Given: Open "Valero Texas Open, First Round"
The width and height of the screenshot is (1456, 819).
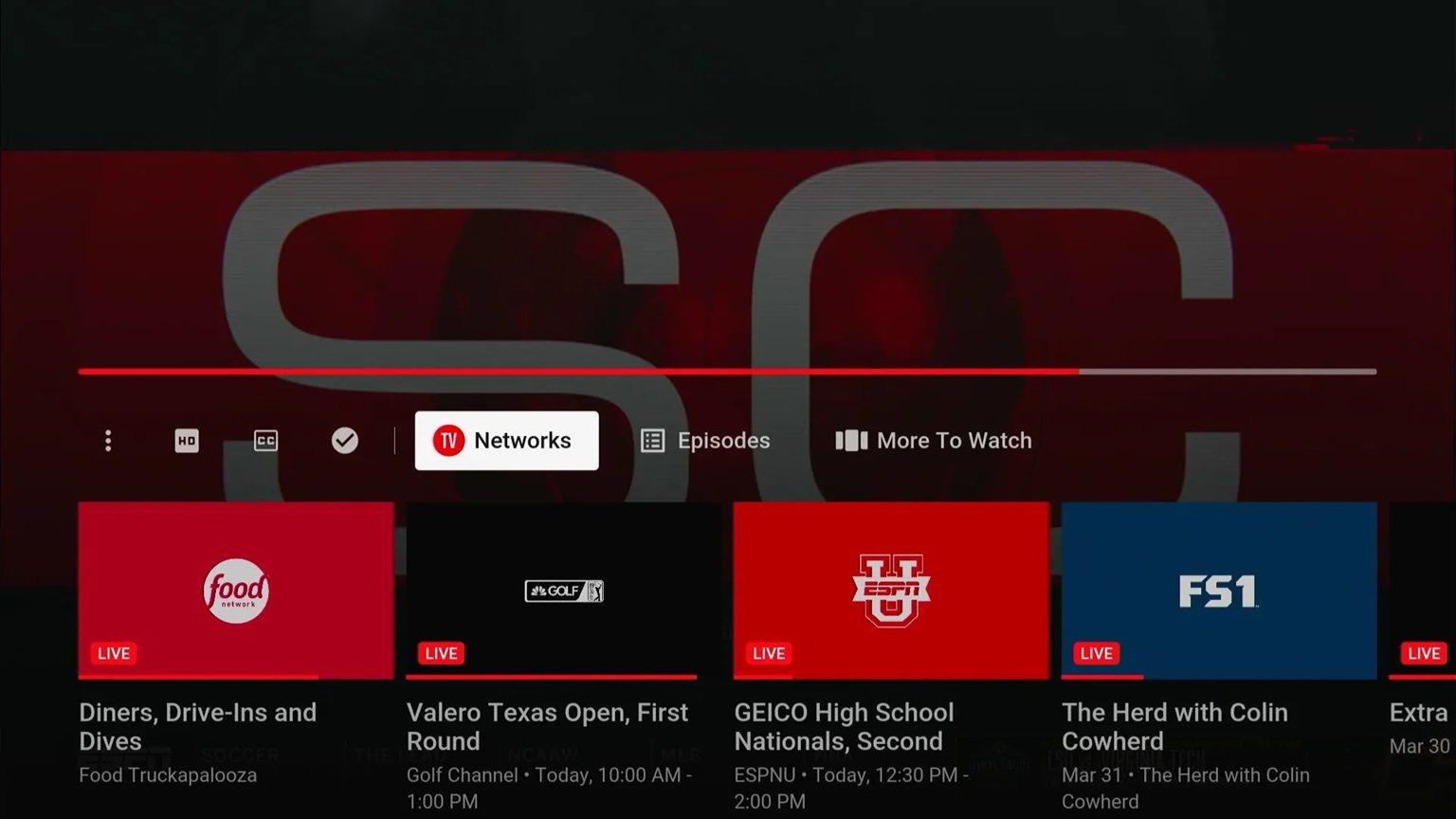Looking at the screenshot, I should (x=547, y=726).
